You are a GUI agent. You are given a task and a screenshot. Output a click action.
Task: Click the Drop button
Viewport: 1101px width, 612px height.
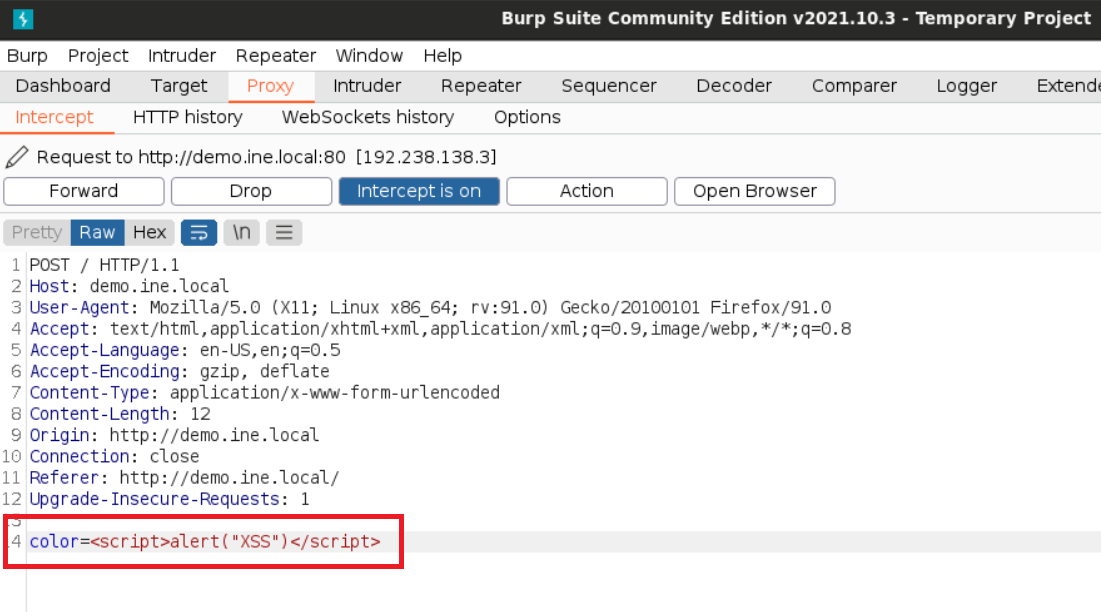point(251,191)
